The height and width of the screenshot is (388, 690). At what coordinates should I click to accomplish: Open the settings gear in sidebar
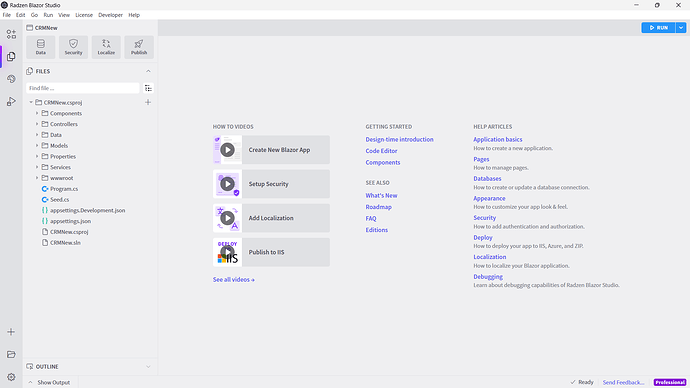pos(11,377)
